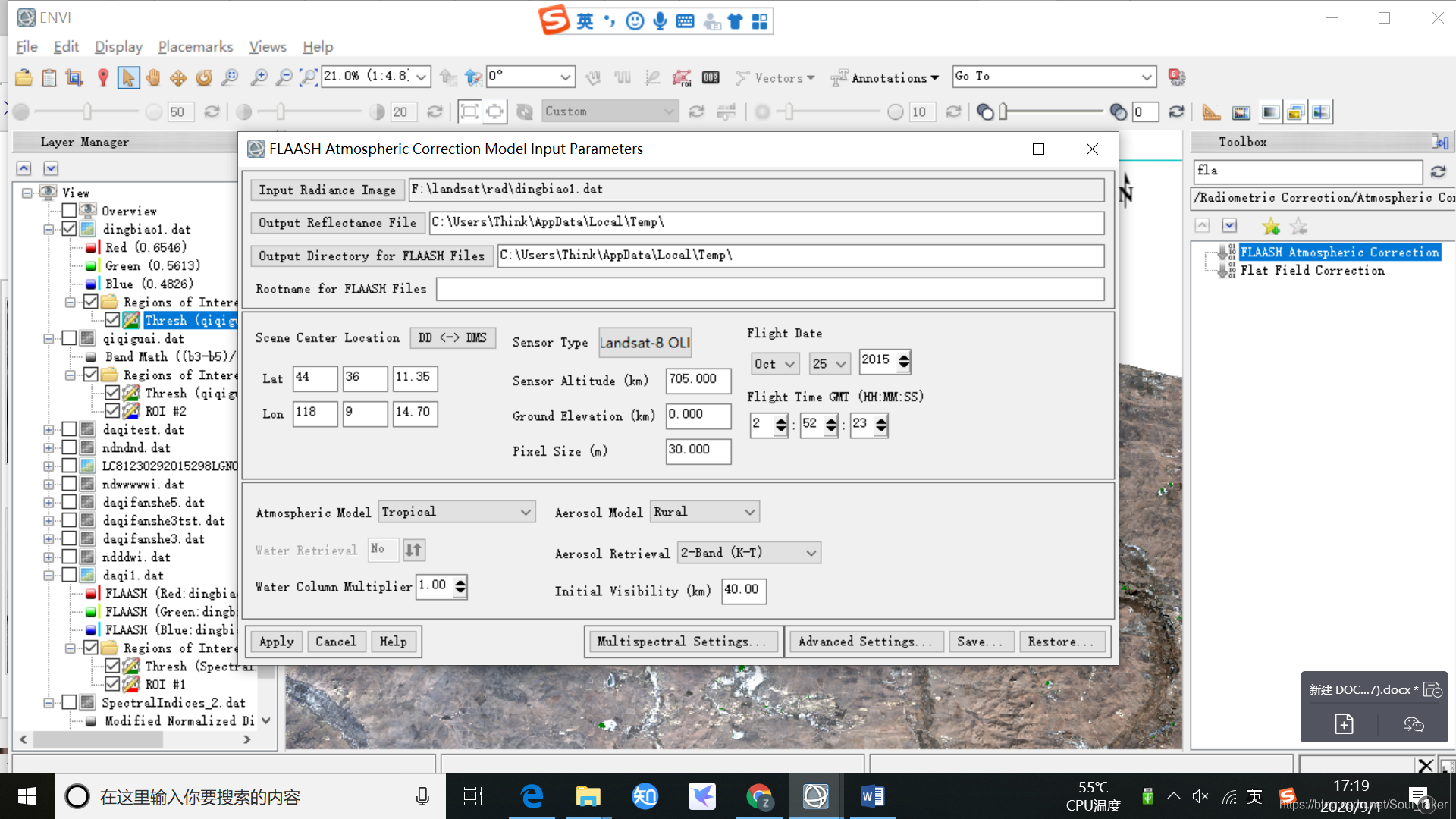Choose the zoom out magnifier tool

[x=284, y=77]
